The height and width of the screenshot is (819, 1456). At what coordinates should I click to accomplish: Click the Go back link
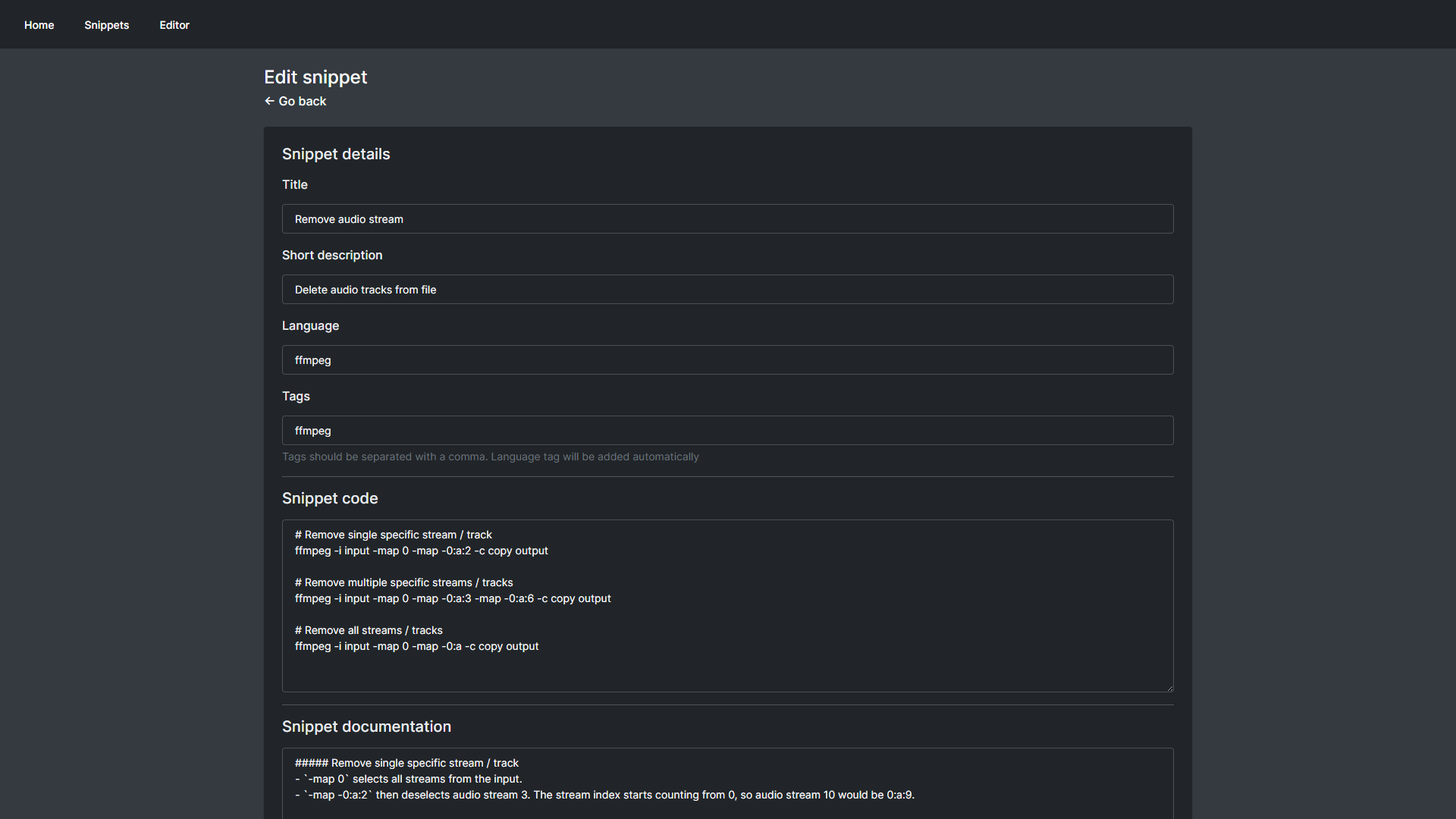point(302,101)
